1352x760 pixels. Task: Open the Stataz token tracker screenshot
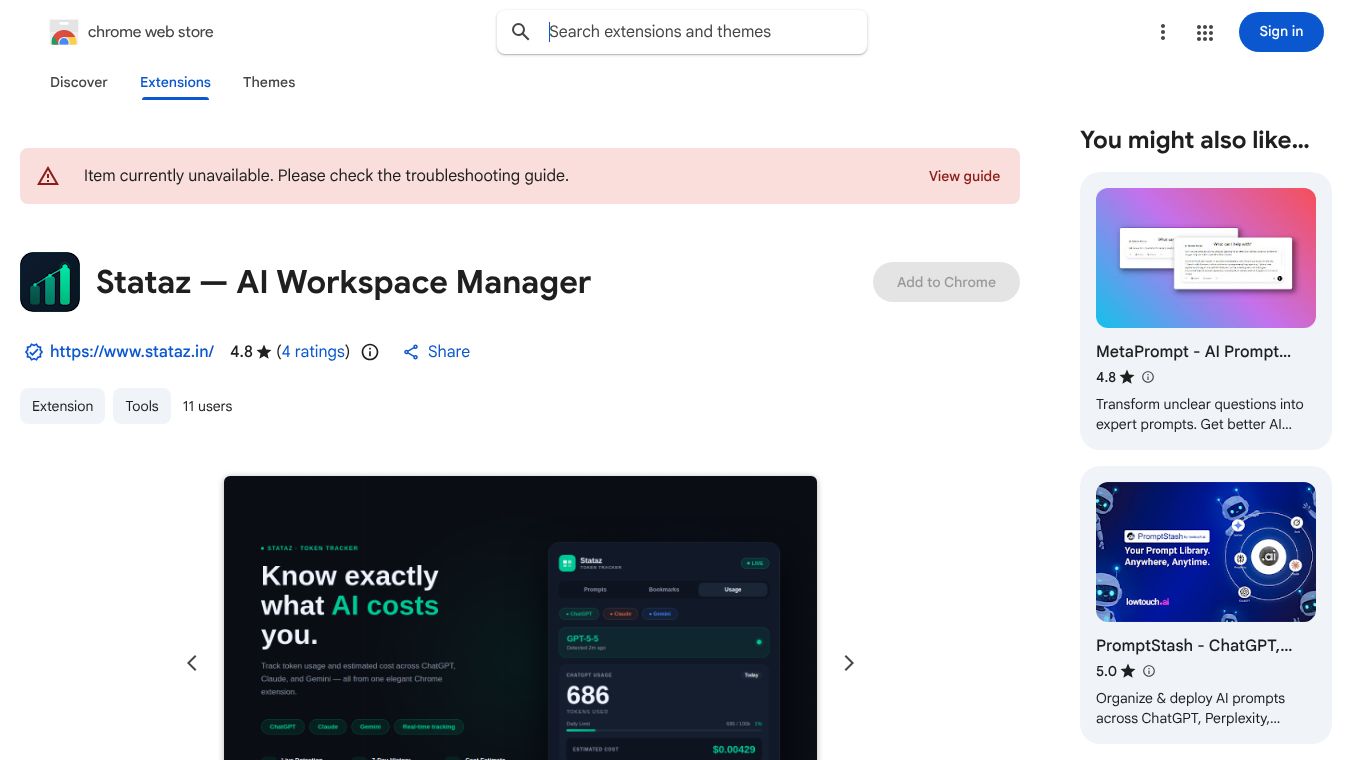(520, 618)
